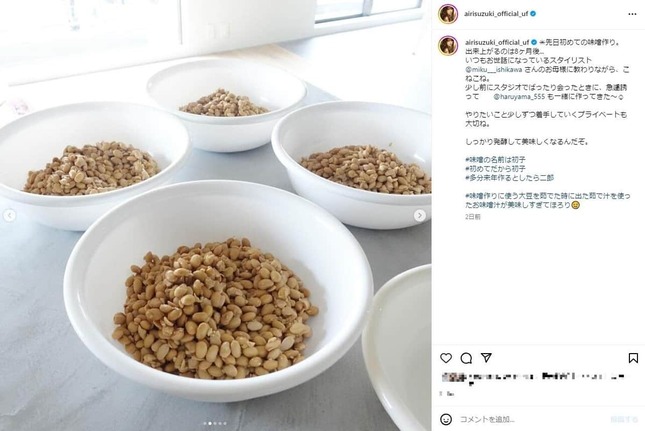Save the post with the bookmark icon

(x=633, y=358)
